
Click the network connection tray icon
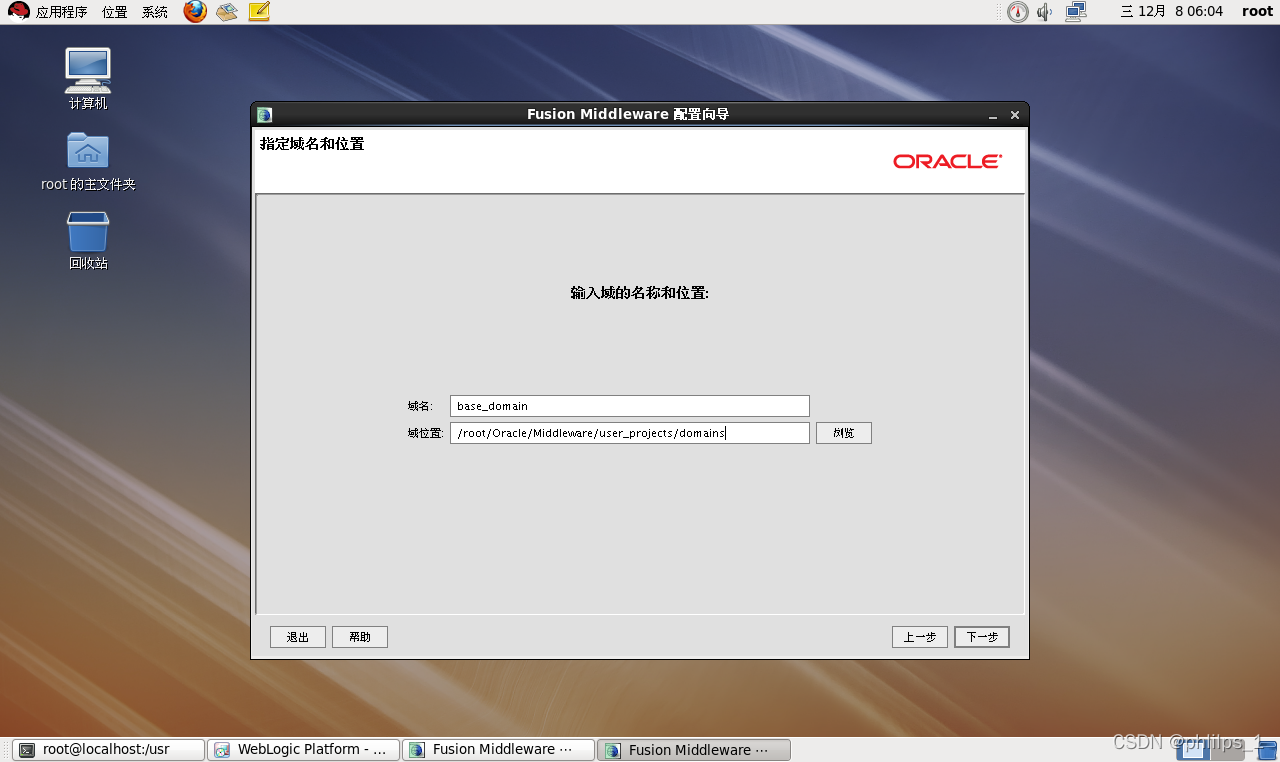1076,12
